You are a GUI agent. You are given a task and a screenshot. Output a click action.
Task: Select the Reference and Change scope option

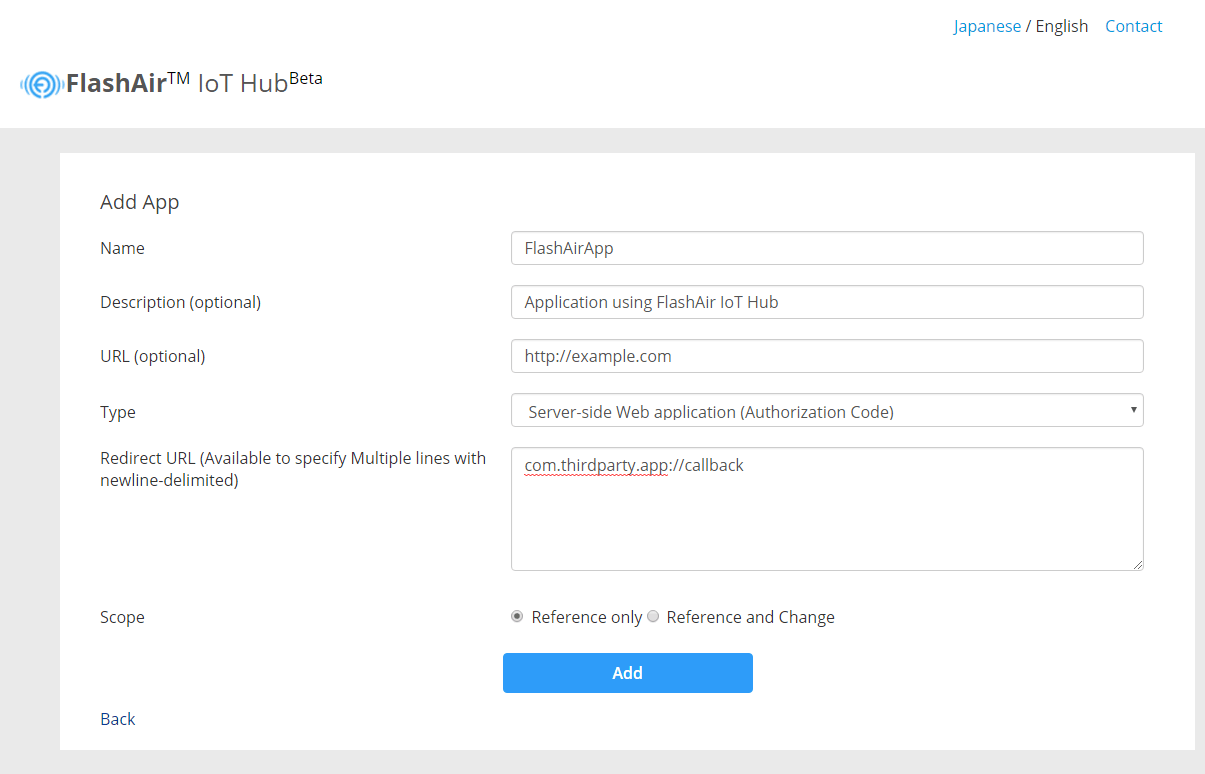(653, 616)
